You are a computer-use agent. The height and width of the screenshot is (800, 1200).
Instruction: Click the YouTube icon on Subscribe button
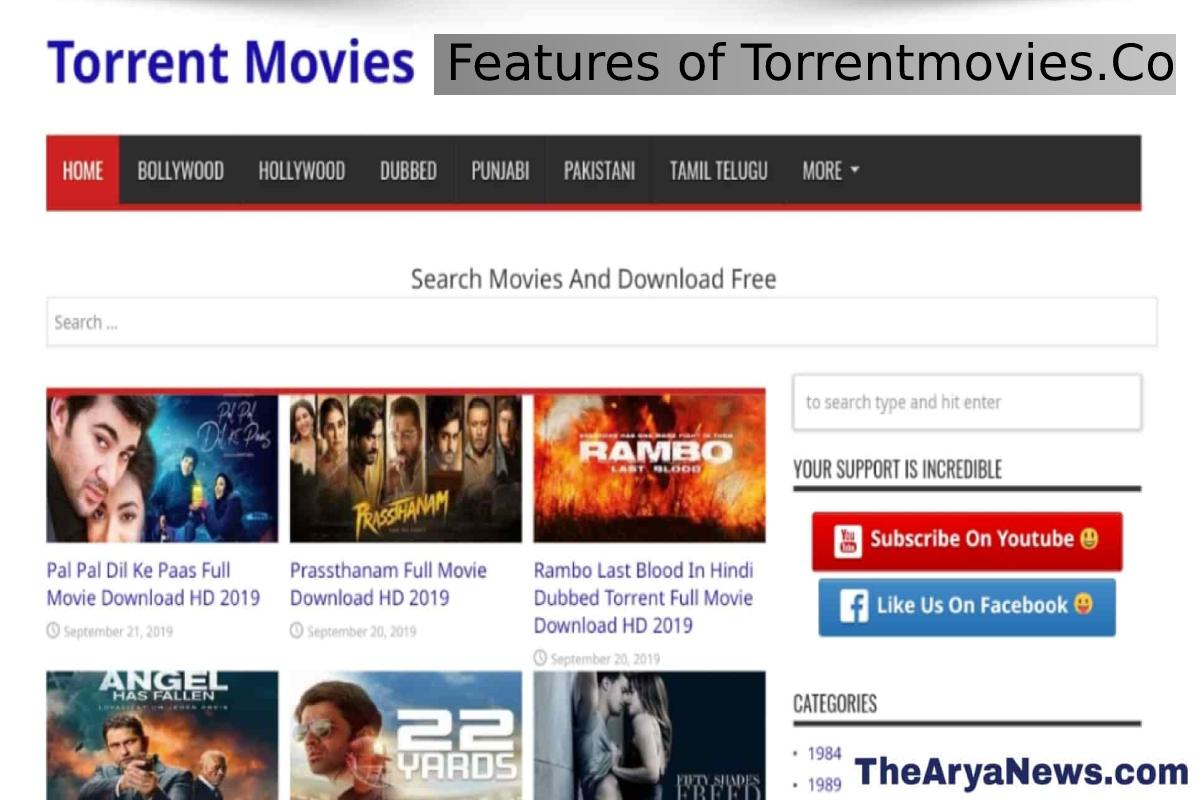848,541
